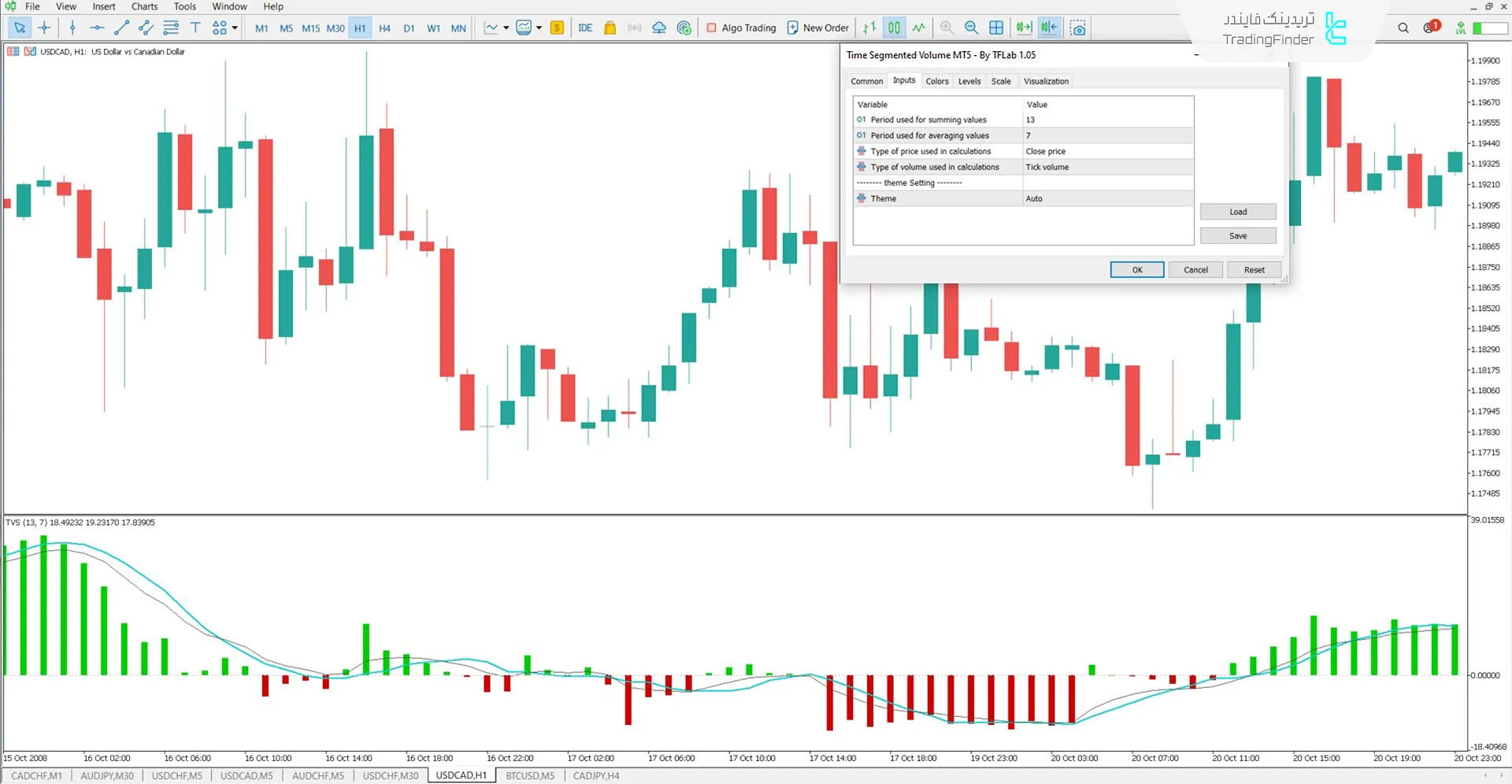Open tiled windows view
The image size is (1512, 784).
(x=996, y=28)
